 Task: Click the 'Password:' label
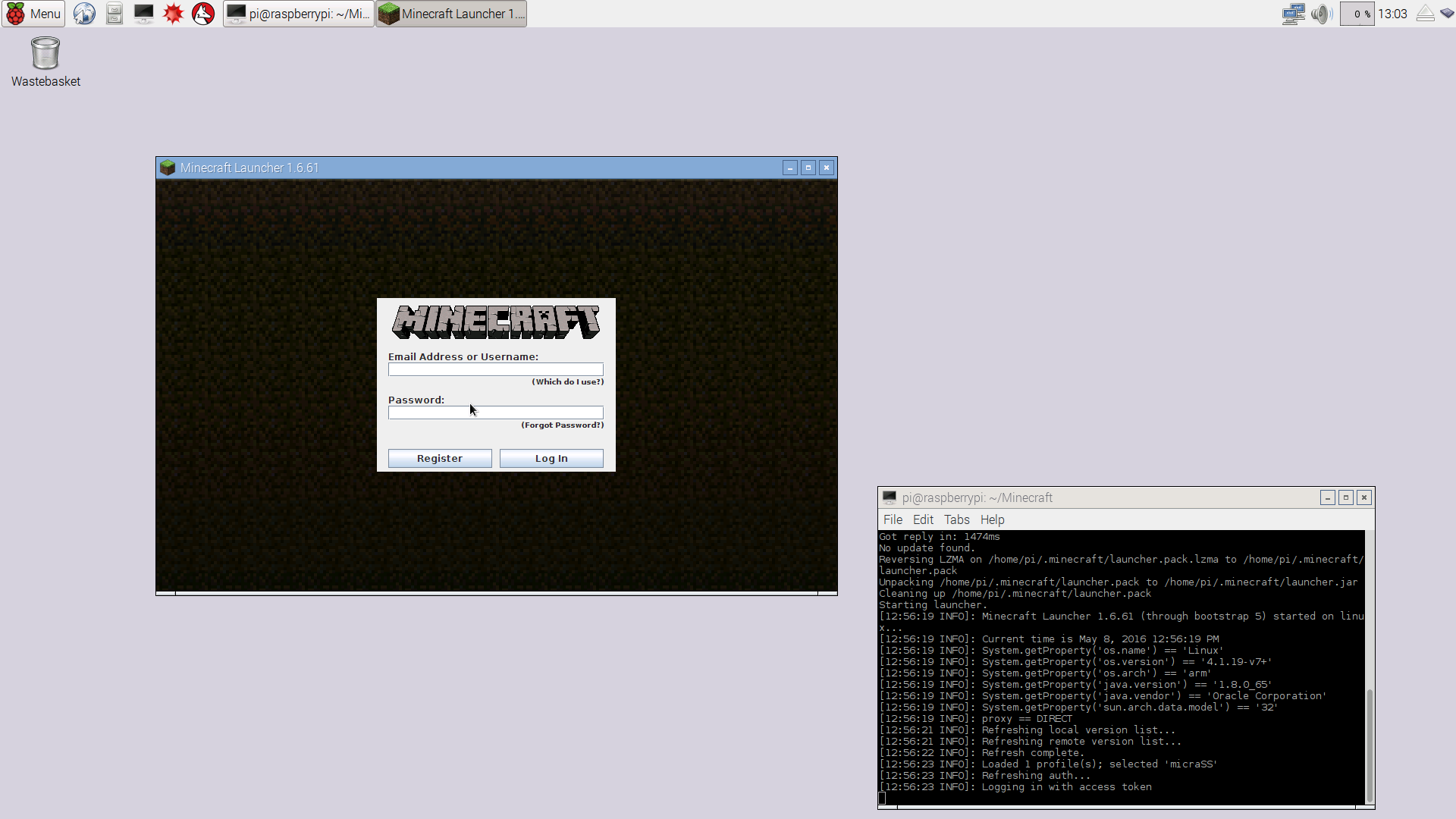(x=416, y=400)
